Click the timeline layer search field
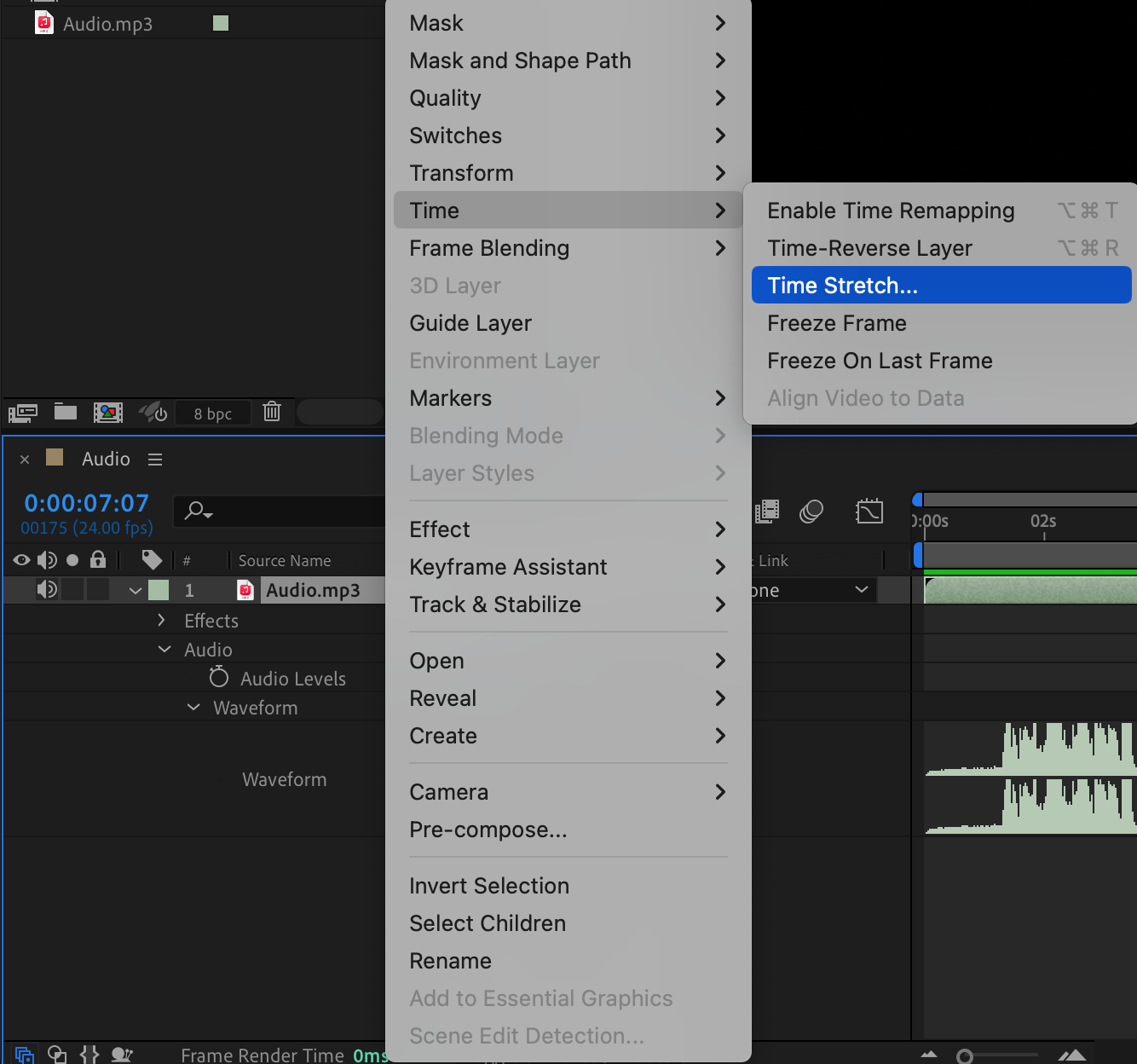The image size is (1137, 1064). tap(281, 512)
